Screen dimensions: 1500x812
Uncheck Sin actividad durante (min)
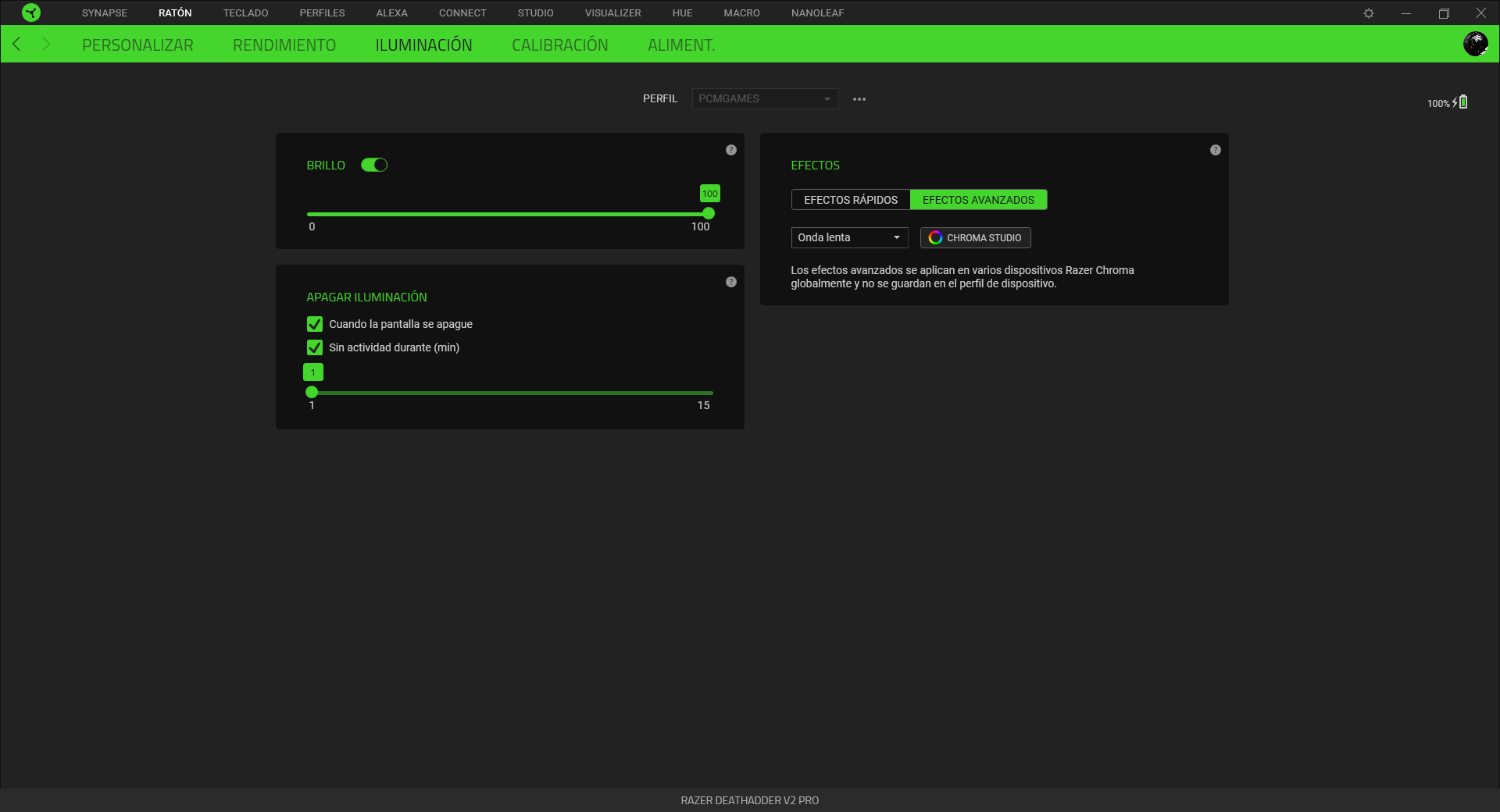pos(315,347)
